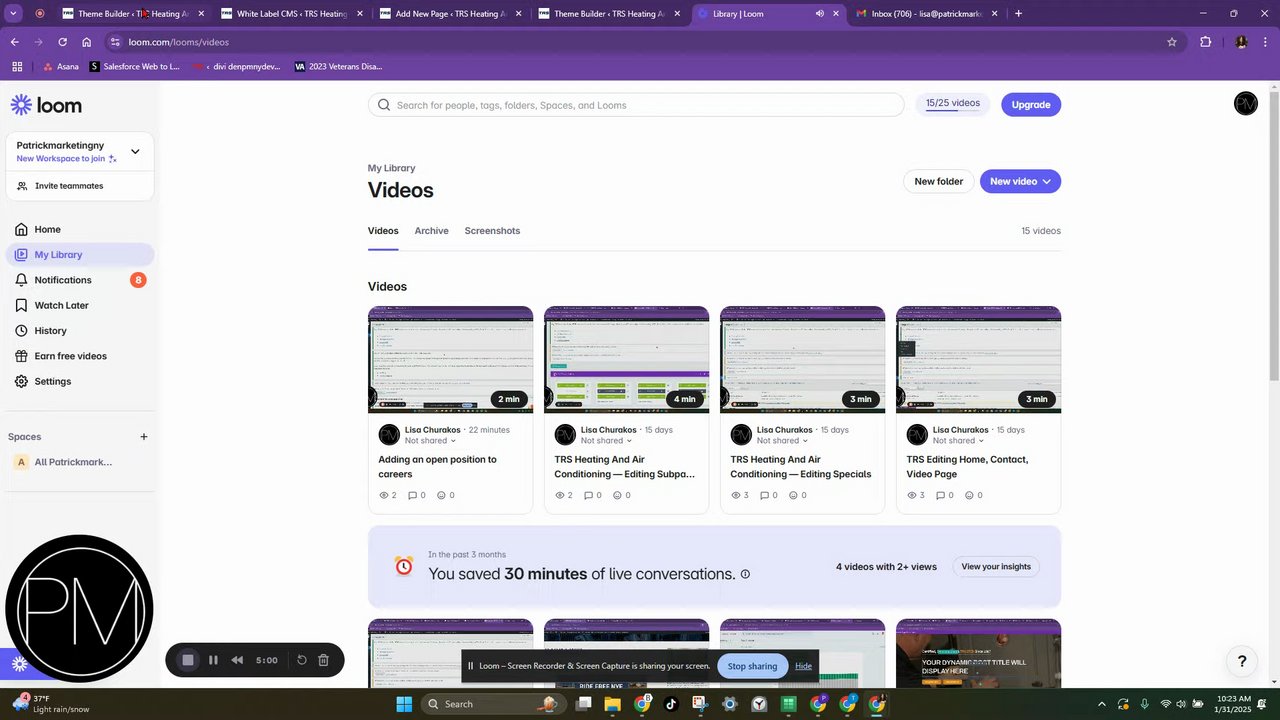The height and width of the screenshot is (720, 1280).
Task: Open Not shared dropdown for Editing Home, Contact video
Action: click(x=958, y=440)
